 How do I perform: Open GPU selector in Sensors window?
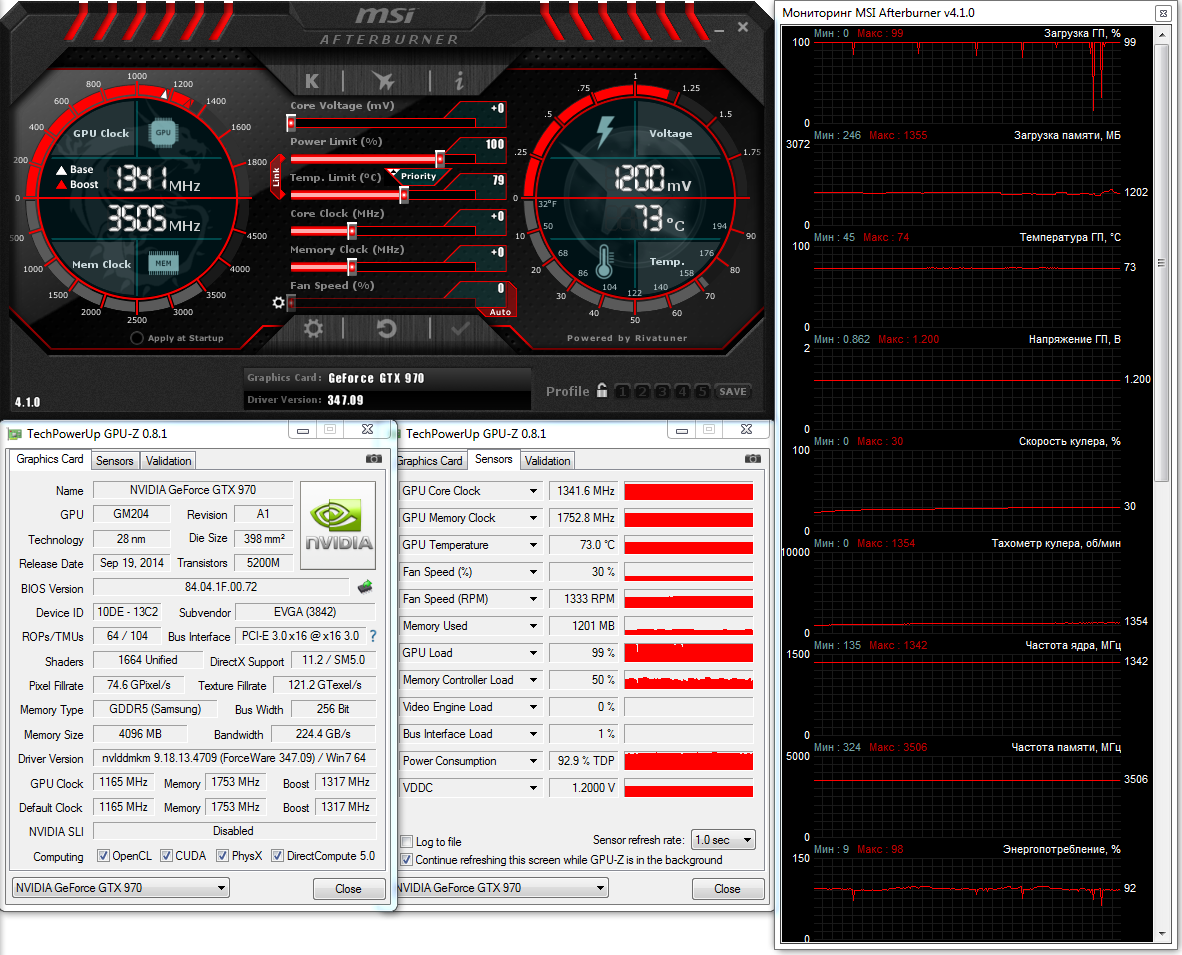[x=501, y=887]
